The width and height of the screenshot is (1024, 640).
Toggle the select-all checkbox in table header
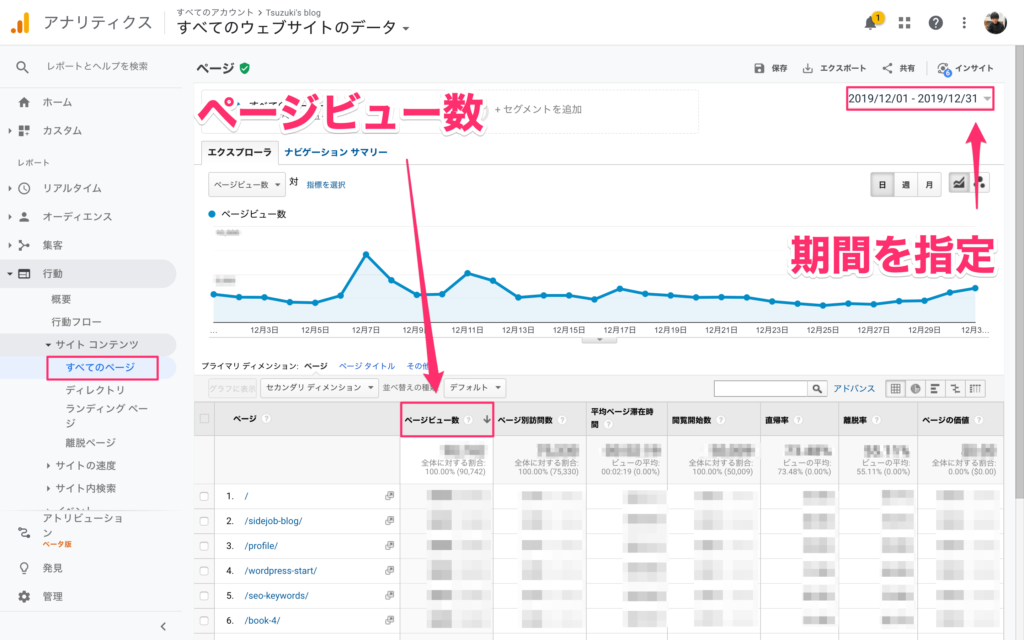click(204, 419)
